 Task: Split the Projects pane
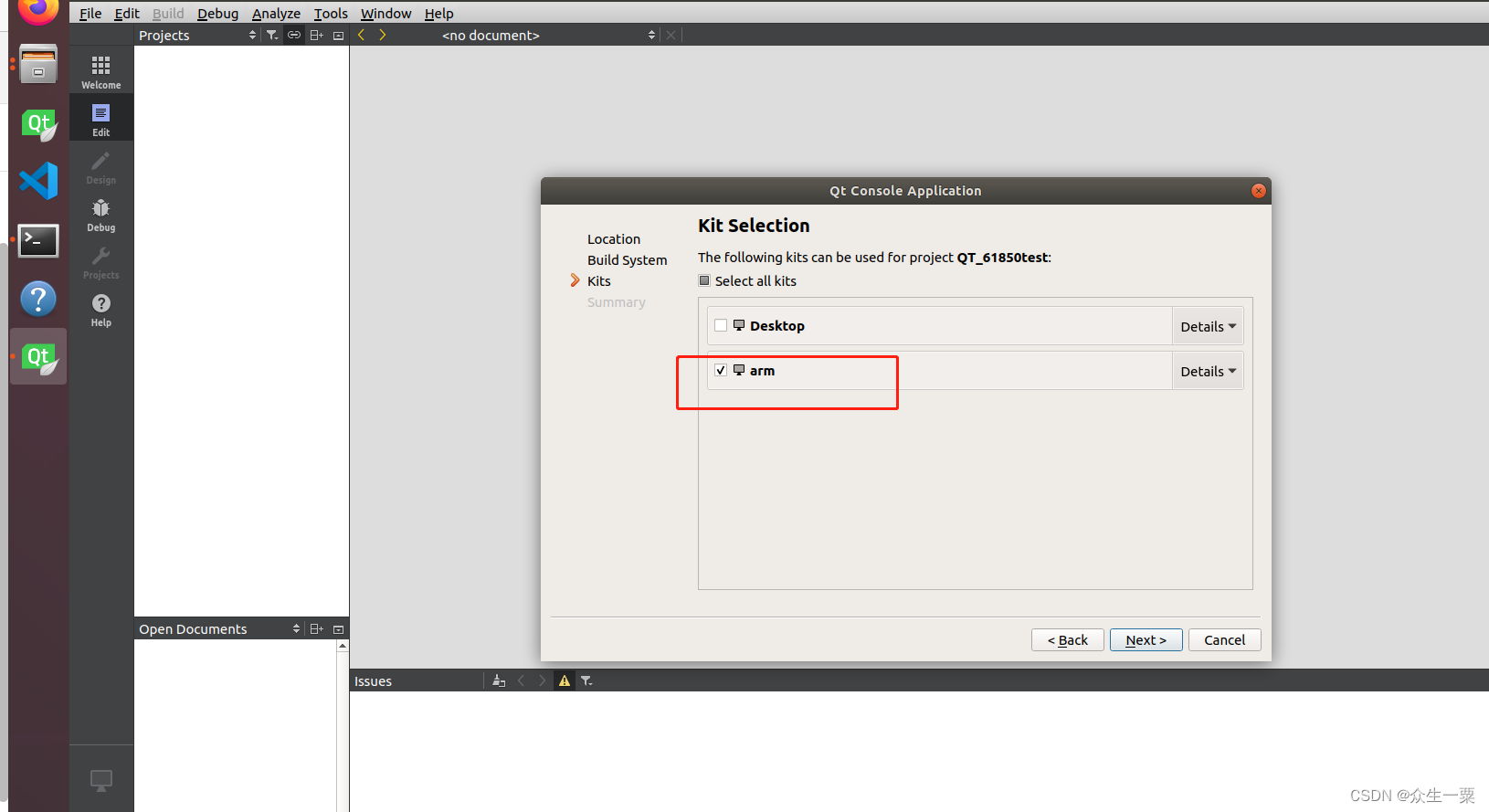(317, 35)
